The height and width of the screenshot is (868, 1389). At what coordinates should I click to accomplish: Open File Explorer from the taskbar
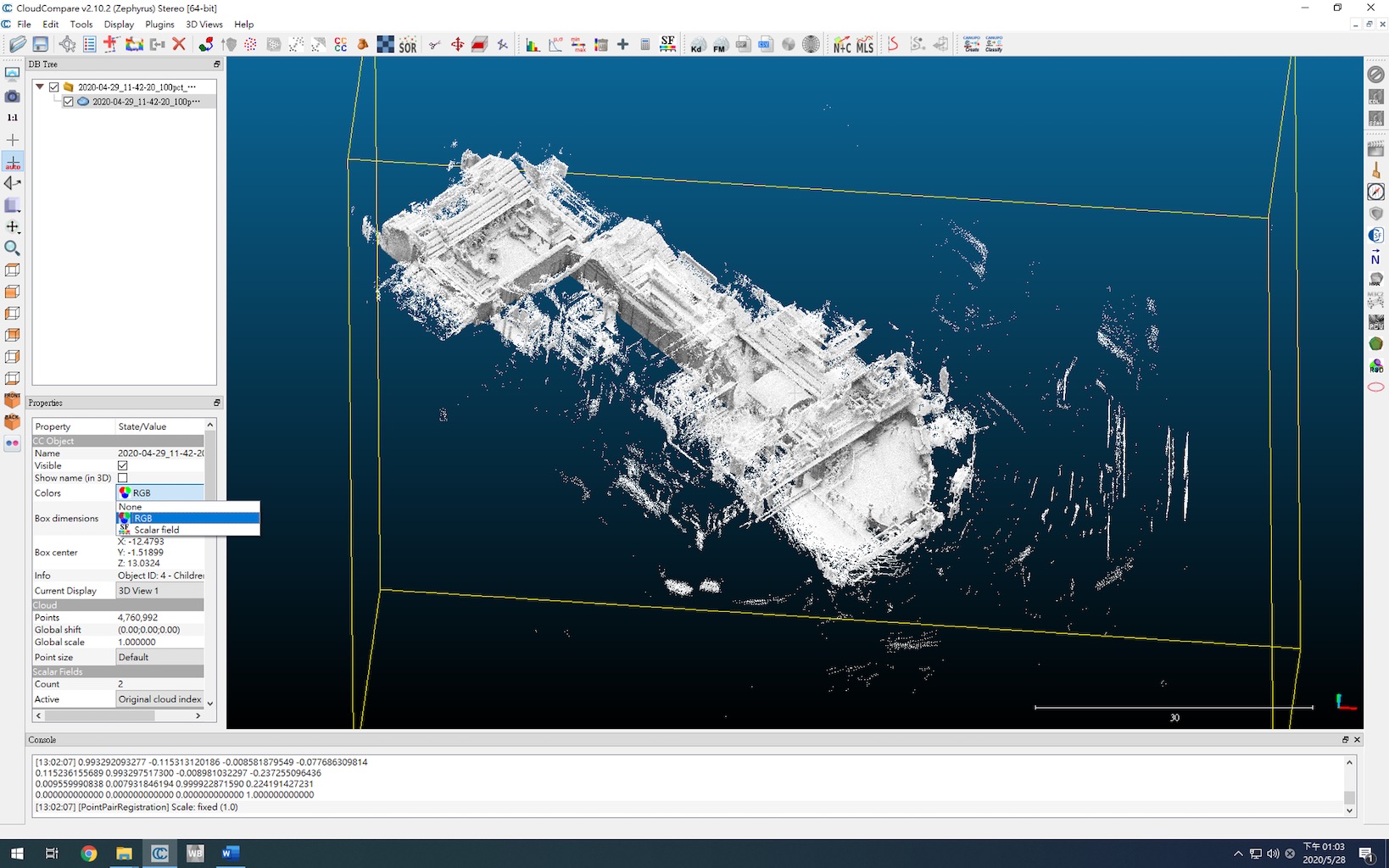pos(124,854)
